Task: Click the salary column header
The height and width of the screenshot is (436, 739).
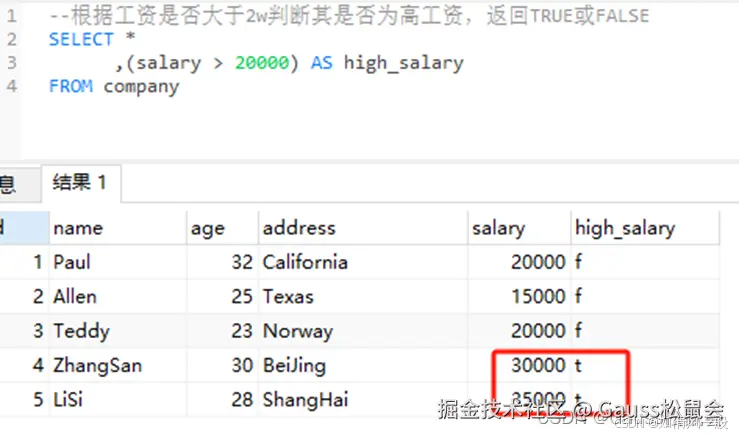Action: [x=519, y=228]
